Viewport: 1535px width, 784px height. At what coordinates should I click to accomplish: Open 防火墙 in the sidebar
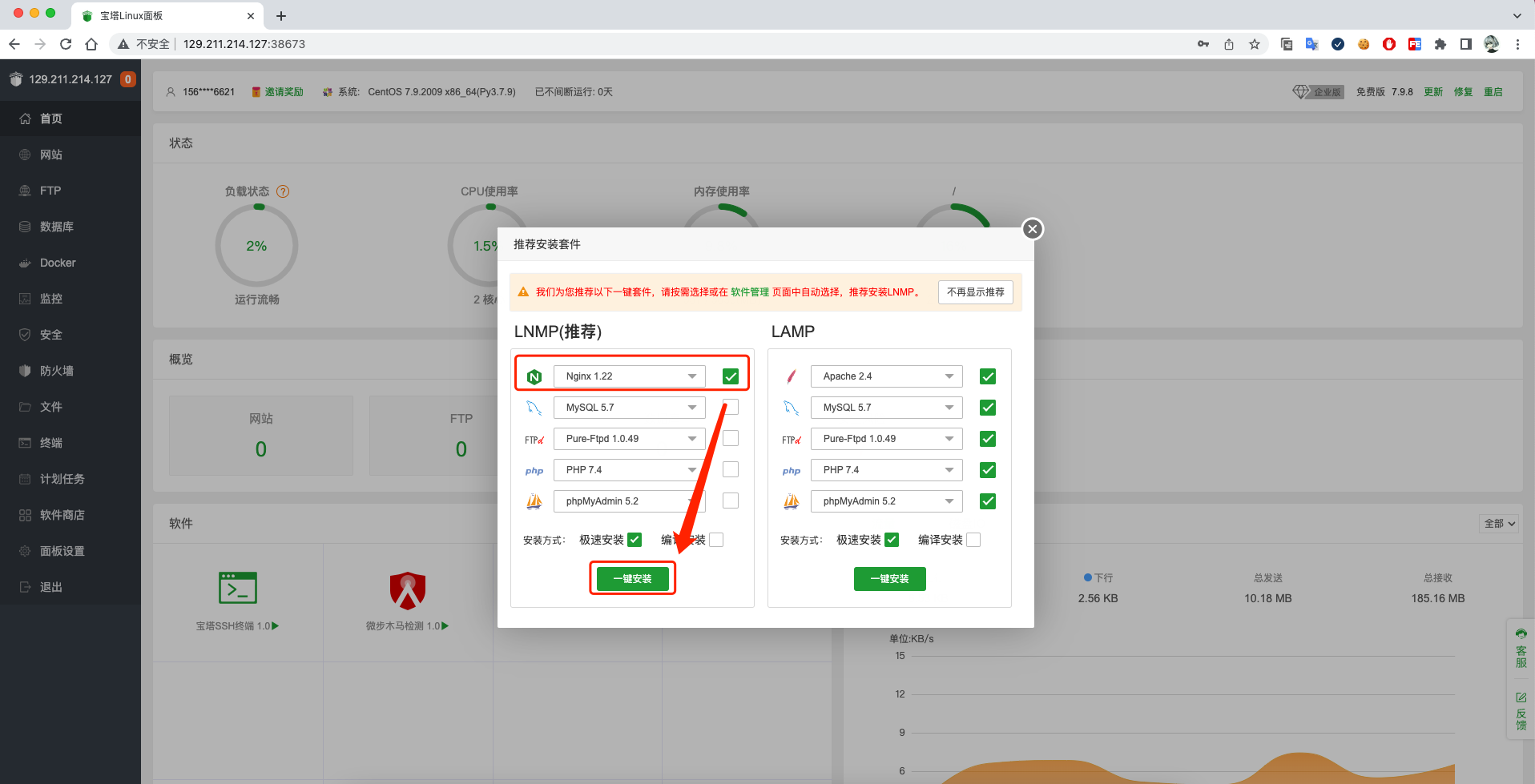[x=71, y=371]
